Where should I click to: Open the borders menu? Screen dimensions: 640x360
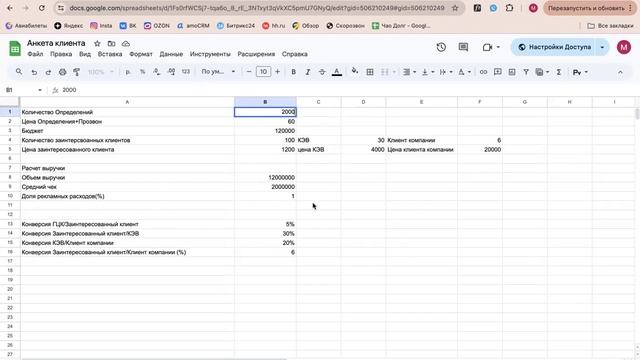(370, 72)
